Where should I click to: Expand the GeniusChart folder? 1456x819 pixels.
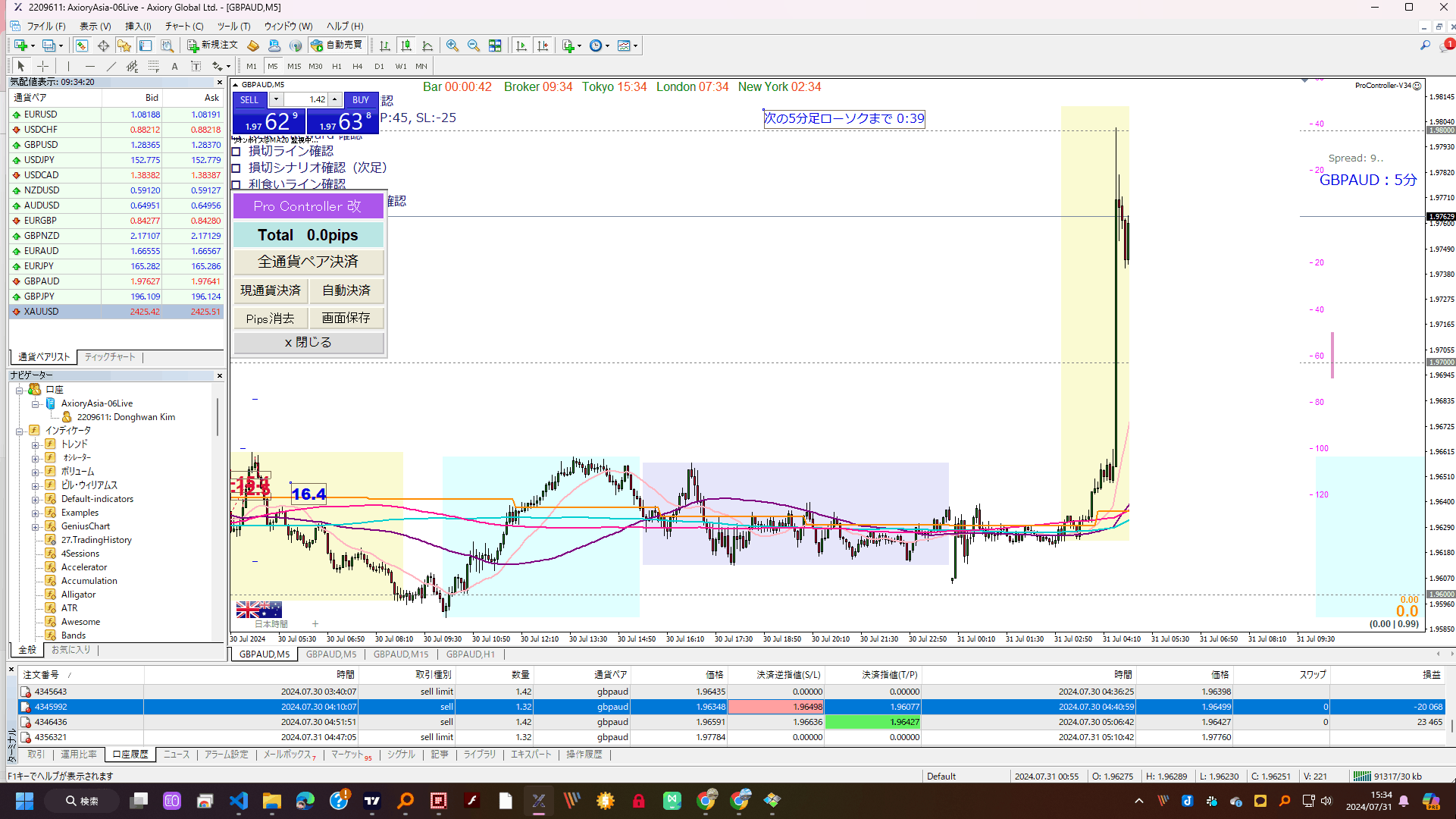(35, 526)
